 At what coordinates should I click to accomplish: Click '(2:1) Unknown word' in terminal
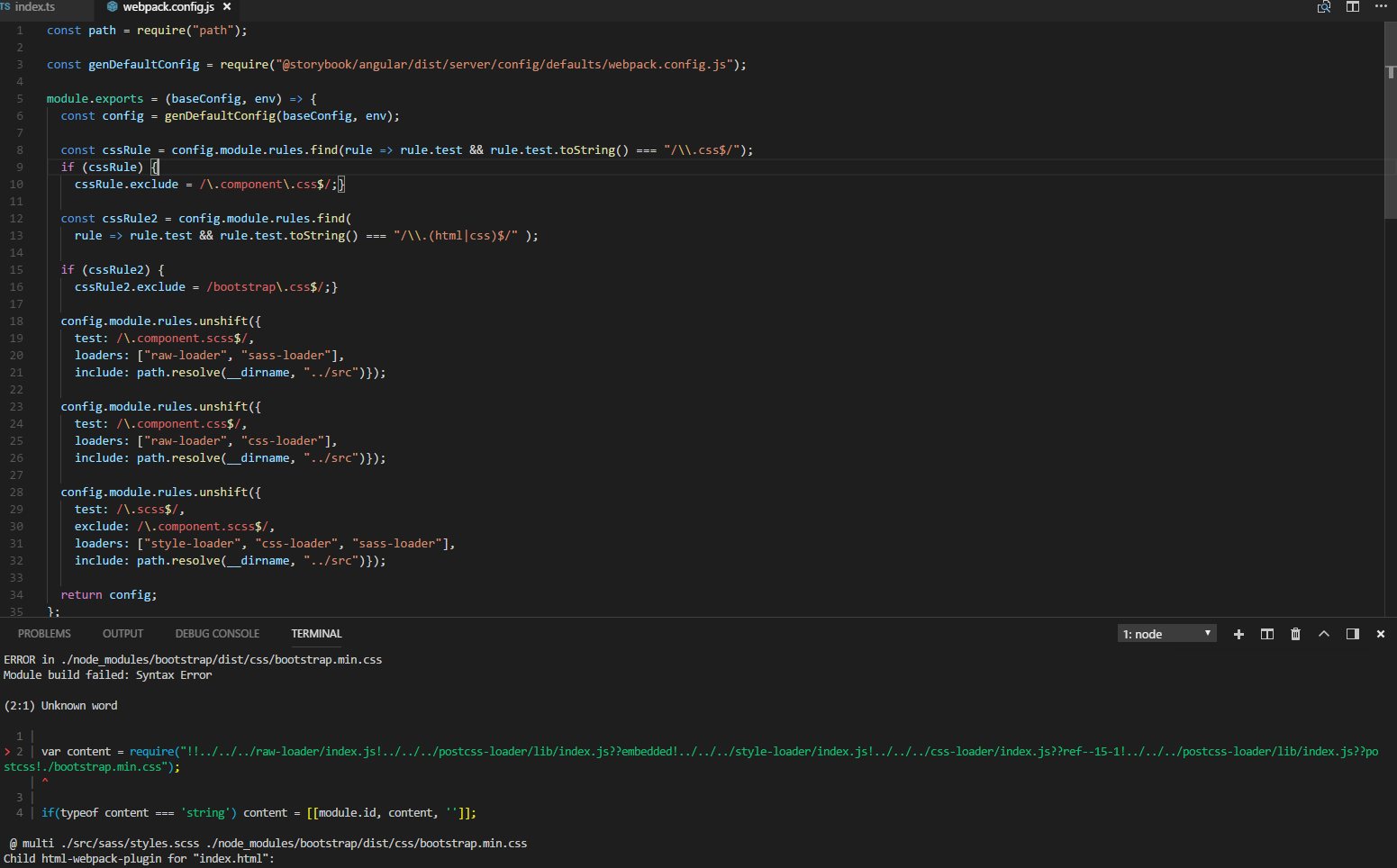click(61, 706)
